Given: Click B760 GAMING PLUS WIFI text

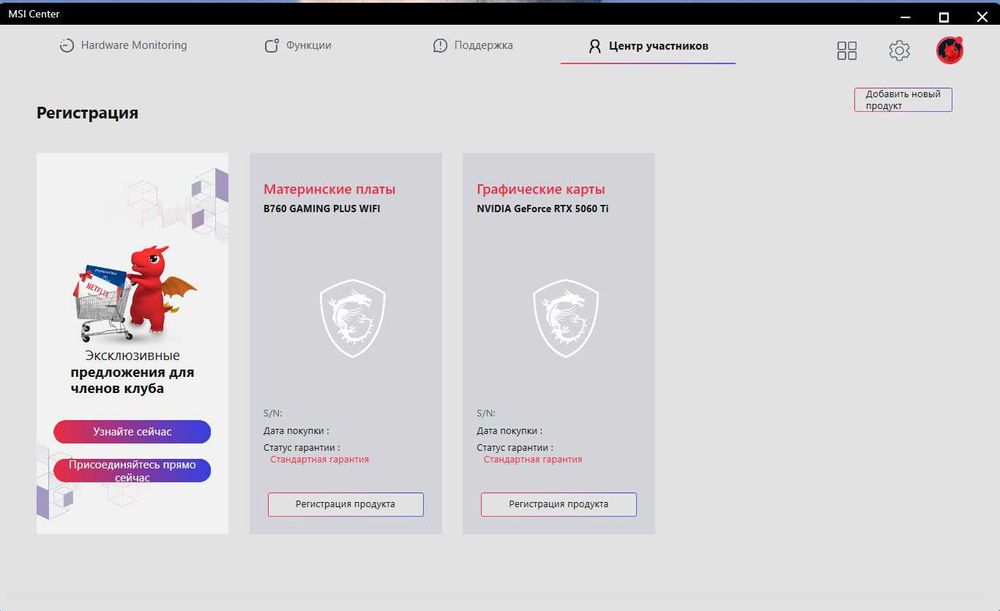Looking at the screenshot, I should (x=321, y=209).
